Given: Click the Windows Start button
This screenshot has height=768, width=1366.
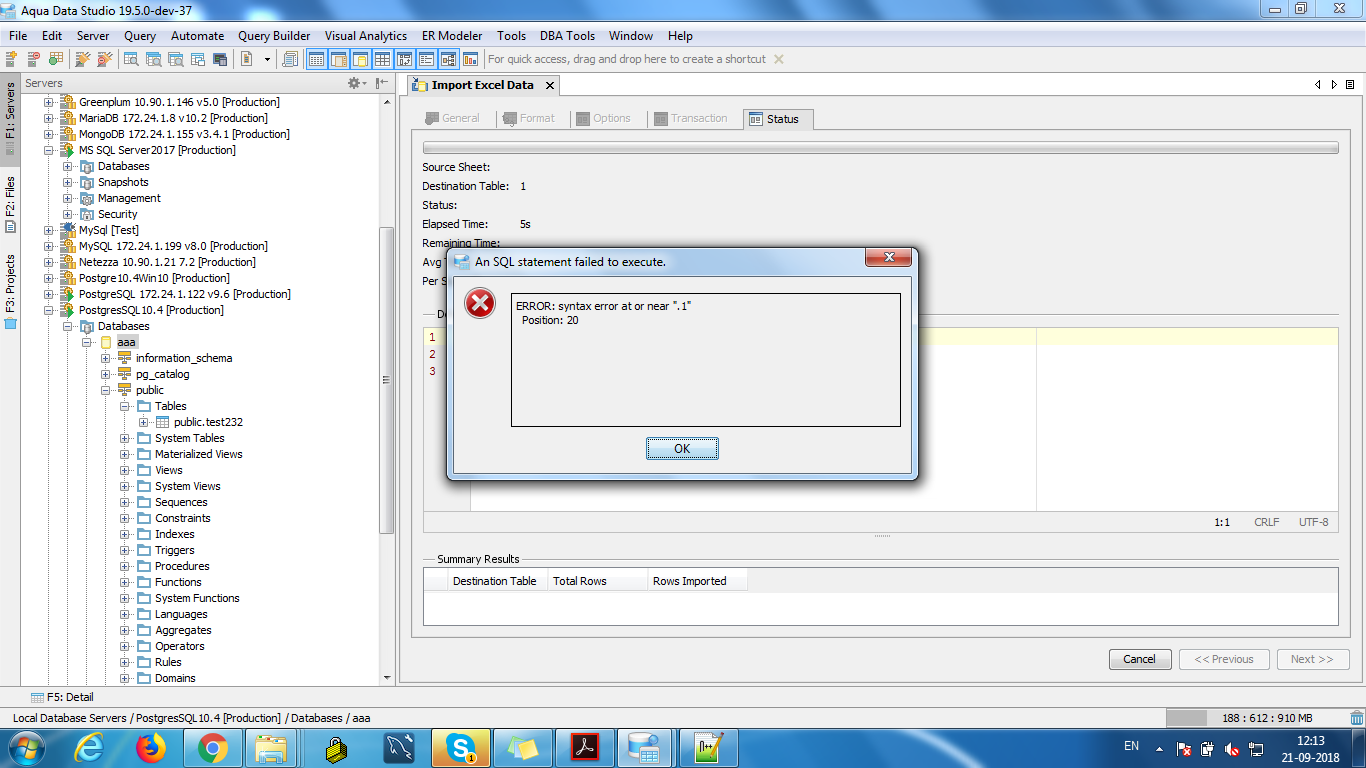Looking at the screenshot, I should tap(25, 747).
